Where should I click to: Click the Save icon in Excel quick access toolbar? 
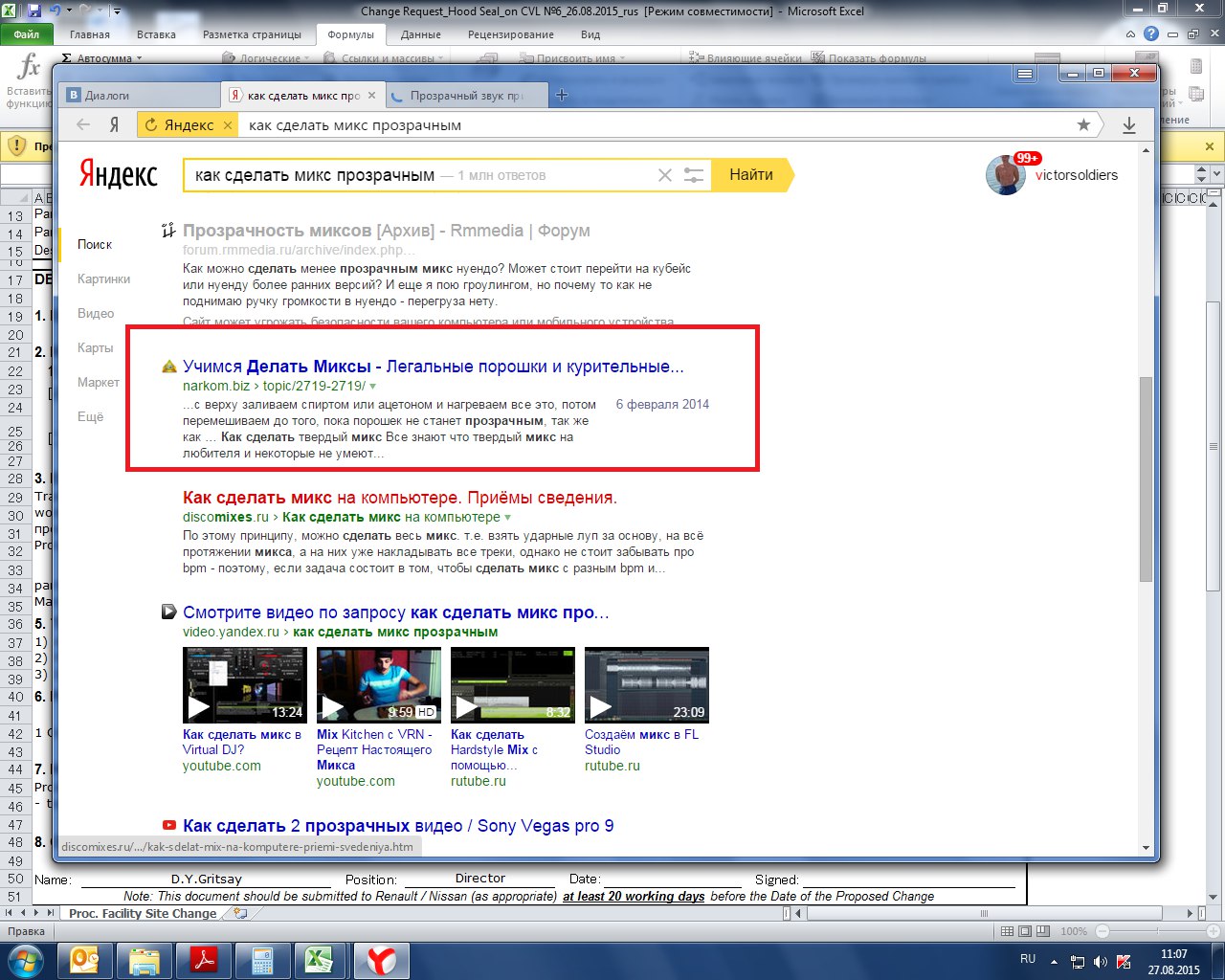click(x=34, y=11)
